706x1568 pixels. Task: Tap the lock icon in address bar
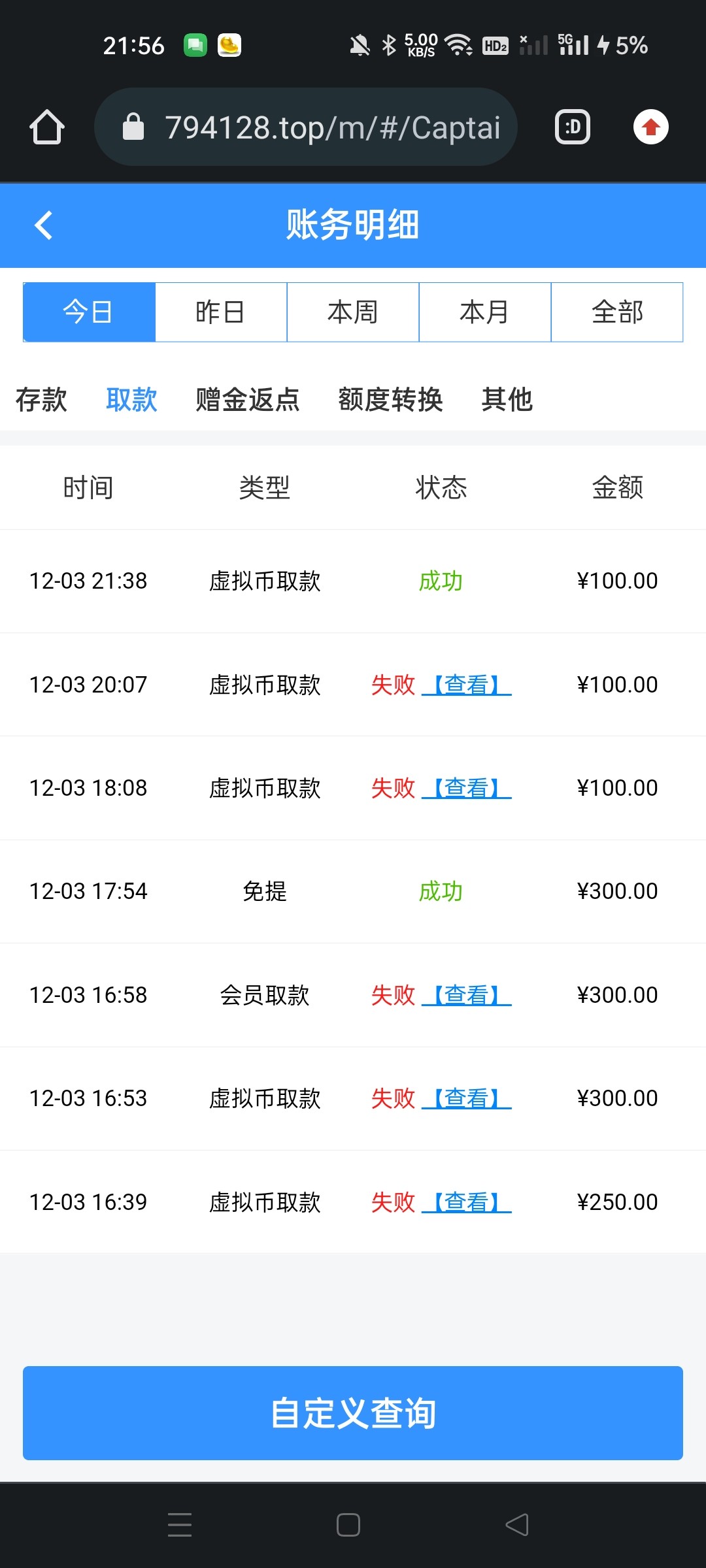tap(133, 127)
